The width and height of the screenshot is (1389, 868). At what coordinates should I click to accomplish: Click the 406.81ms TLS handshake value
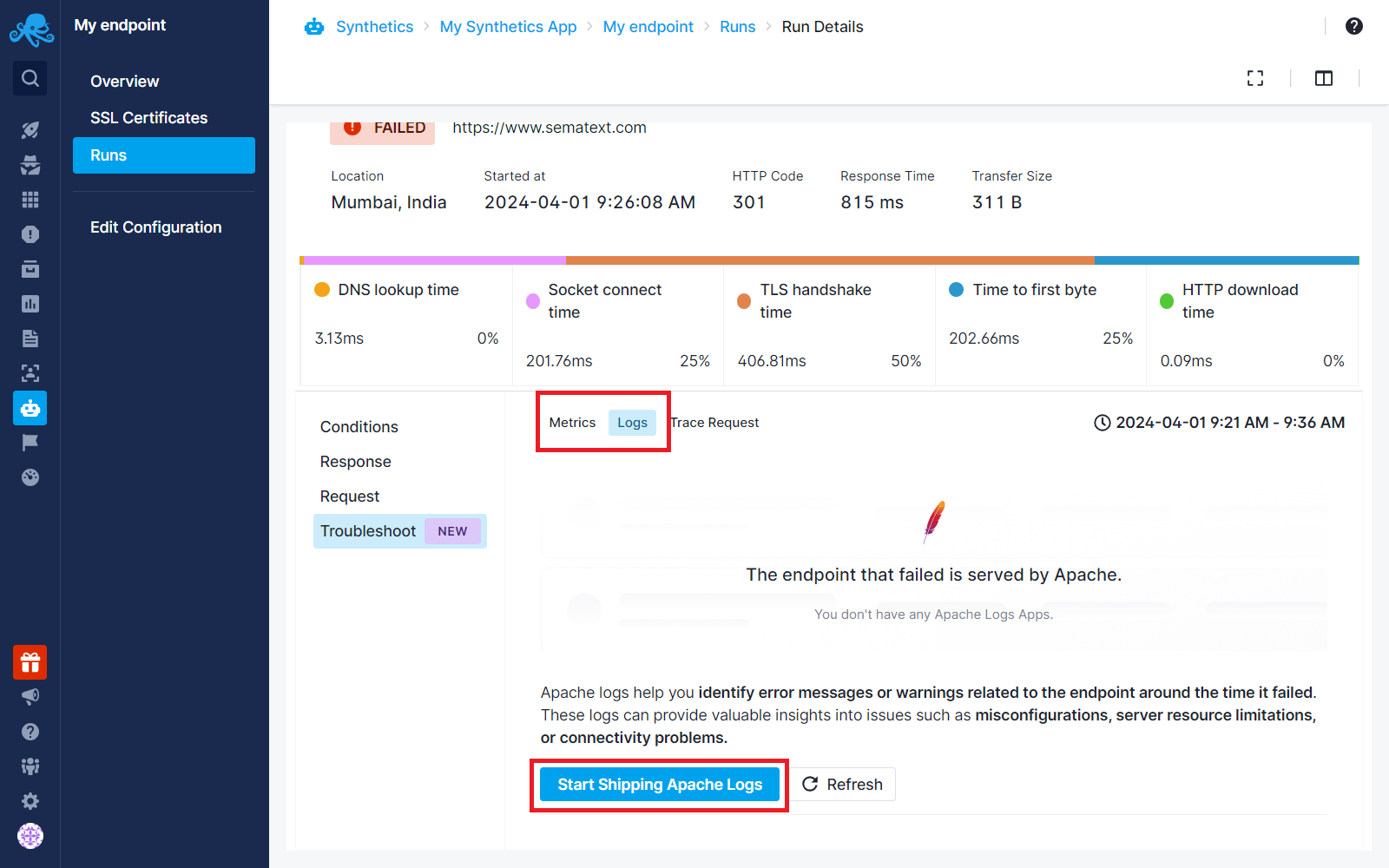(772, 361)
